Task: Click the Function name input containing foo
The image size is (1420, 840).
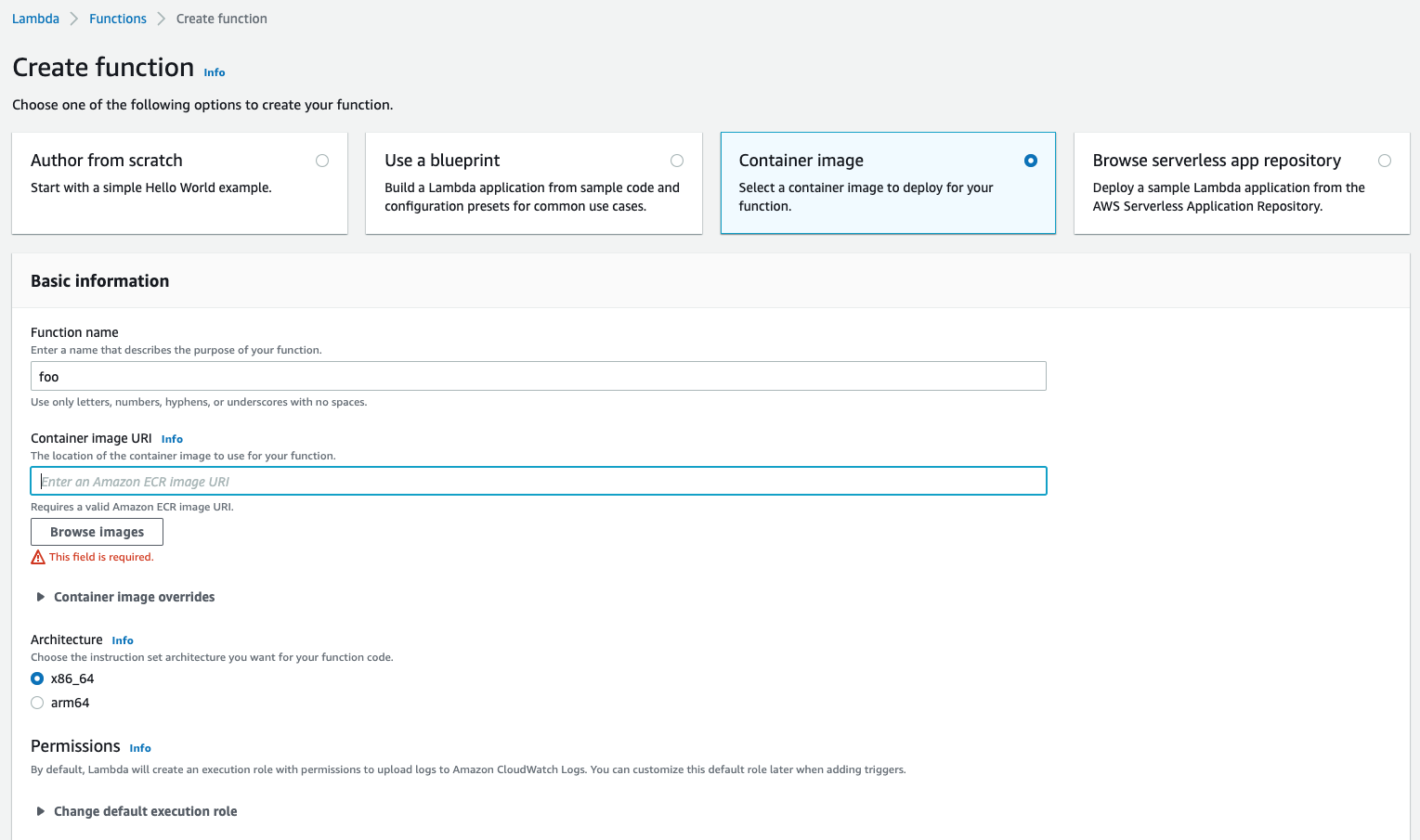Action: coord(539,376)
